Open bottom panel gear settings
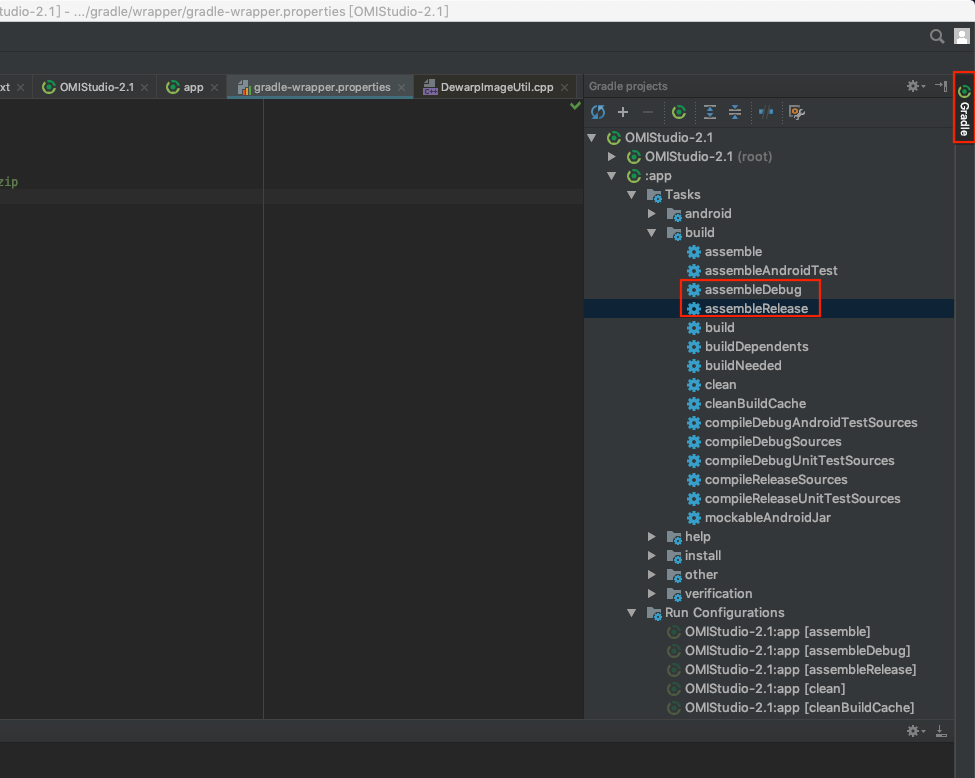 pos(915,731)
